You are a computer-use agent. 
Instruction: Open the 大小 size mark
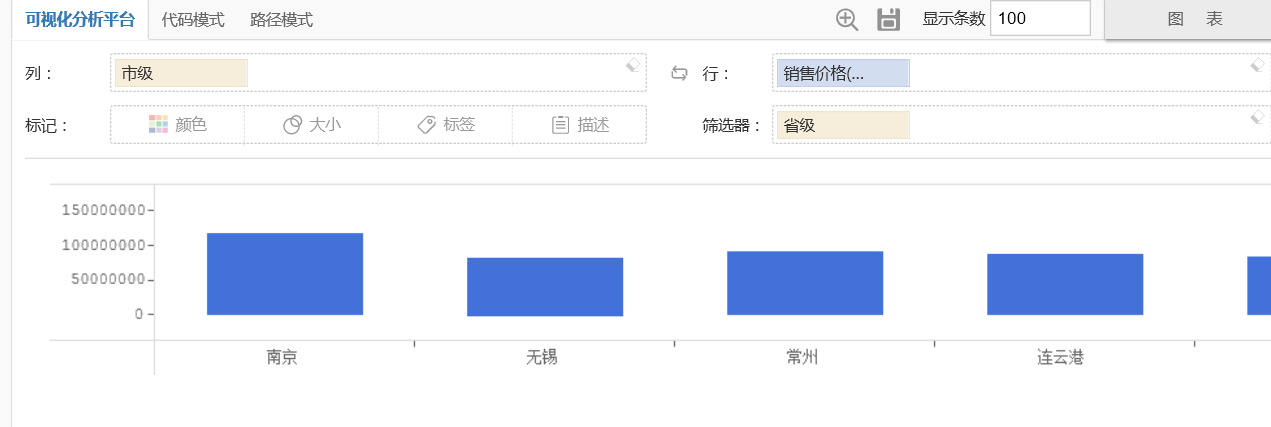[311, 125]
